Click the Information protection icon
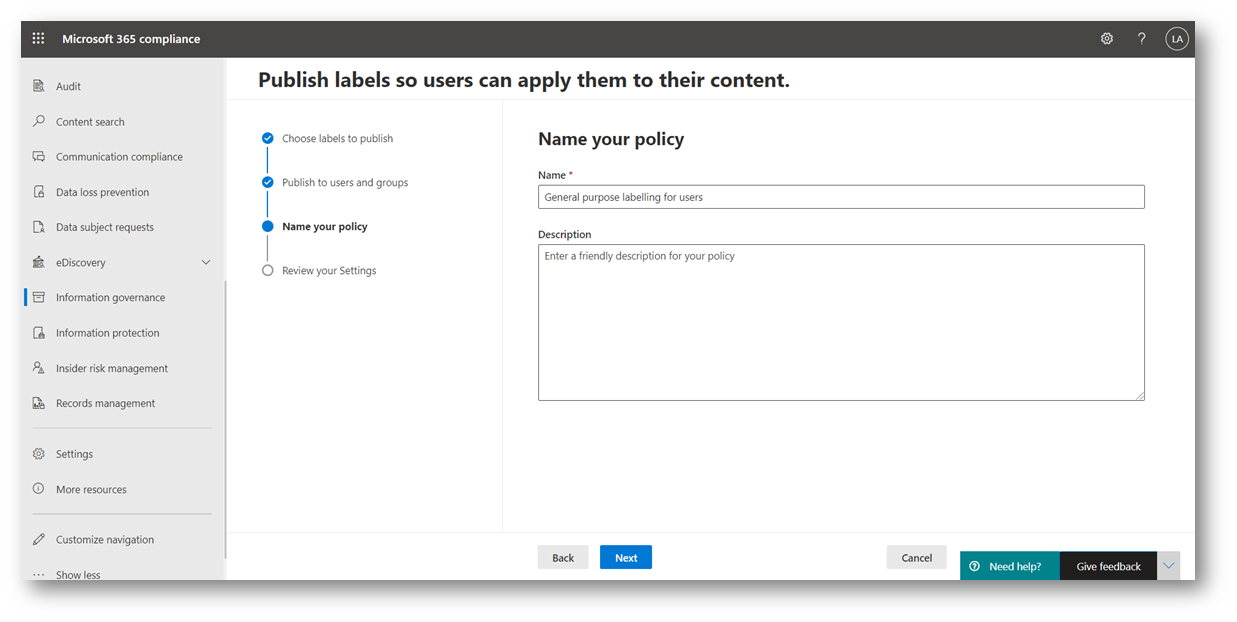 tap(39, 333)
